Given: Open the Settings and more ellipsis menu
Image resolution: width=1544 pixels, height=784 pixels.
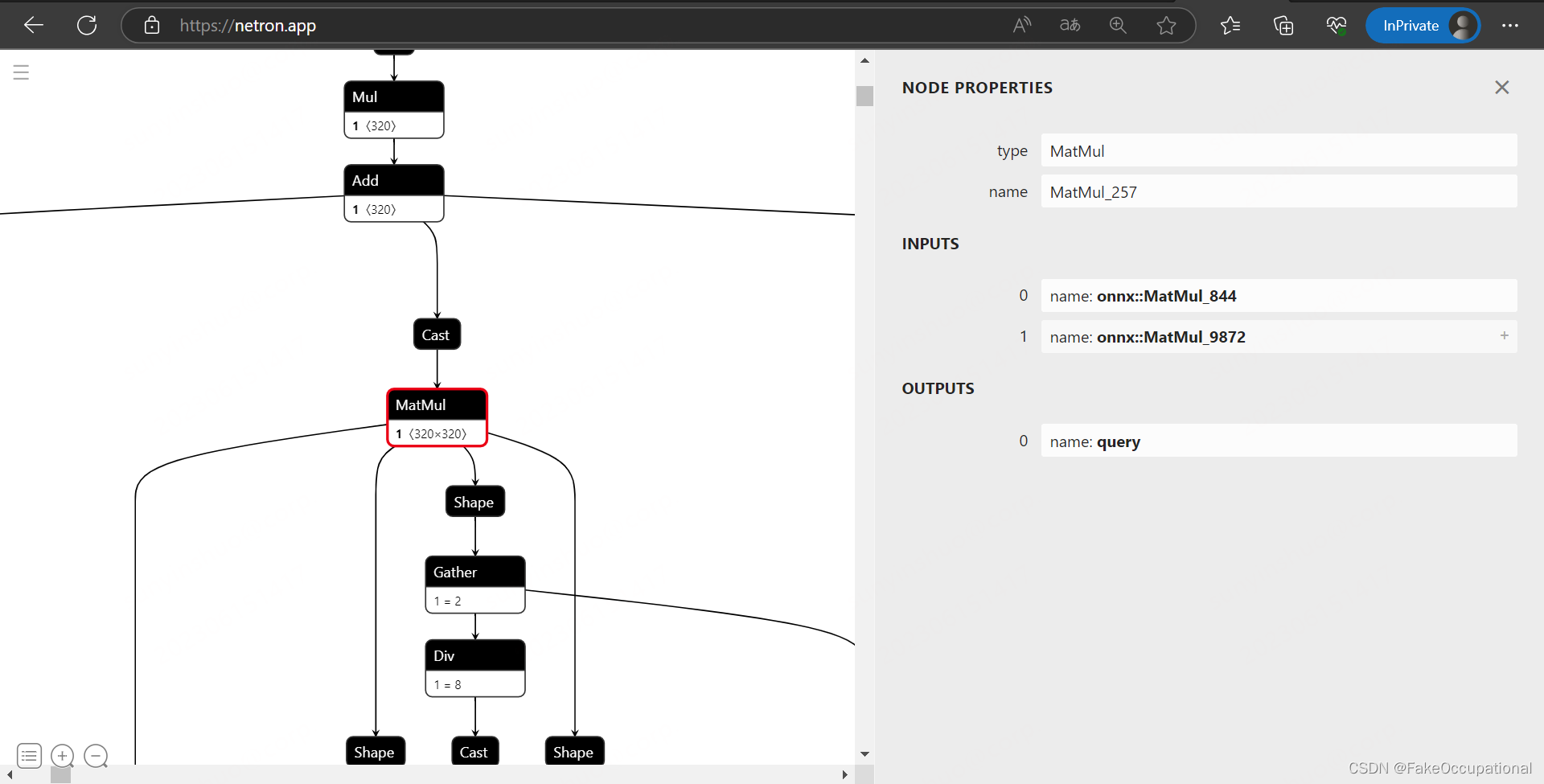Looking at the screenshot, I should [1511, 25].
